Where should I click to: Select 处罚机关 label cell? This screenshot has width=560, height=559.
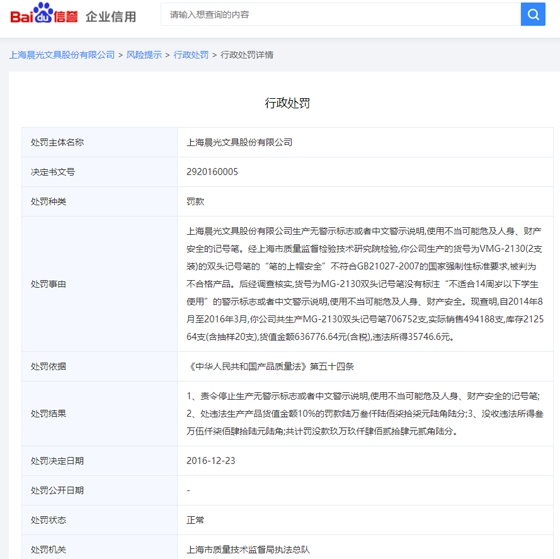point(100,547)
